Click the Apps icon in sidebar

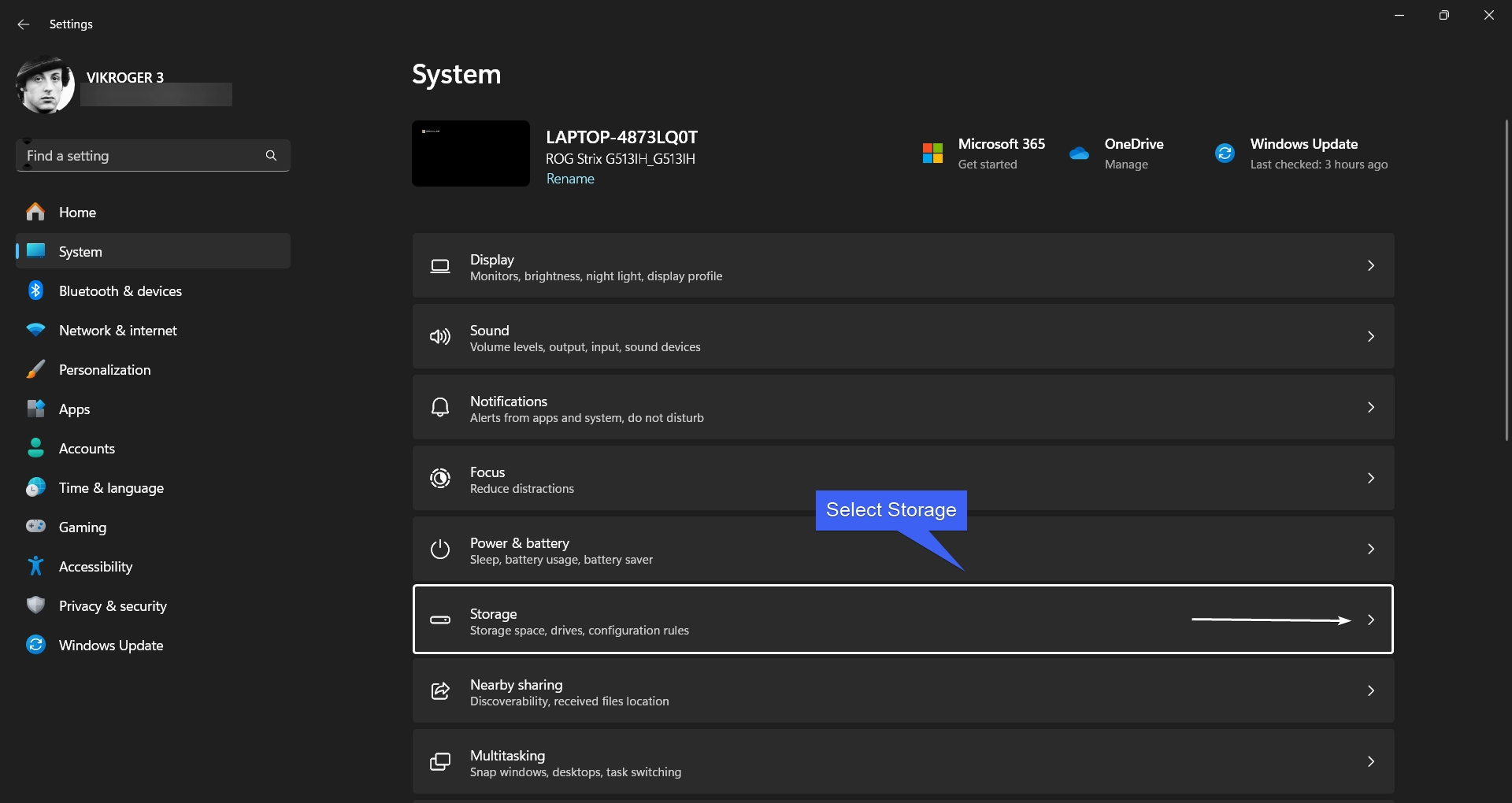(35, 409)
